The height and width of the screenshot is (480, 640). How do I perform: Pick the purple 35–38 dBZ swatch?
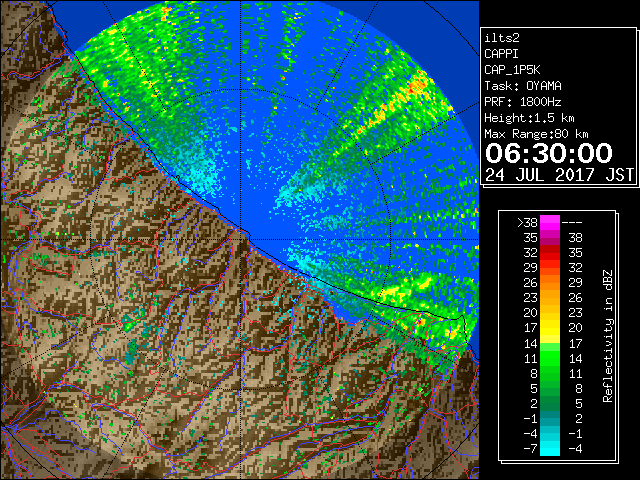pos(550,238)
